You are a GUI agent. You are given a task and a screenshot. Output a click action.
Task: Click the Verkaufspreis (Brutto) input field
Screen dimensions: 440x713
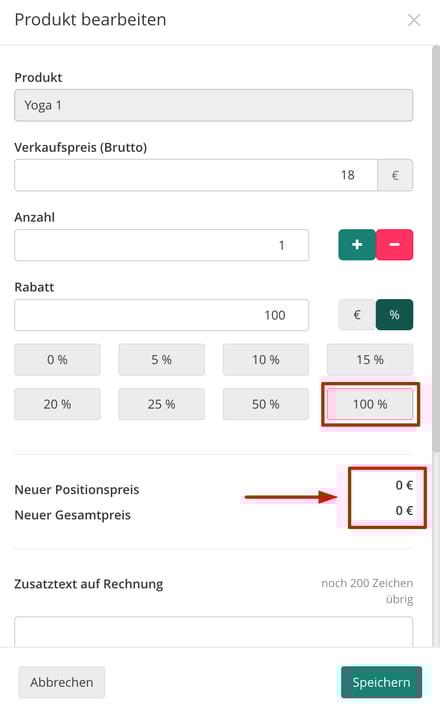click(x=196, y=175)
